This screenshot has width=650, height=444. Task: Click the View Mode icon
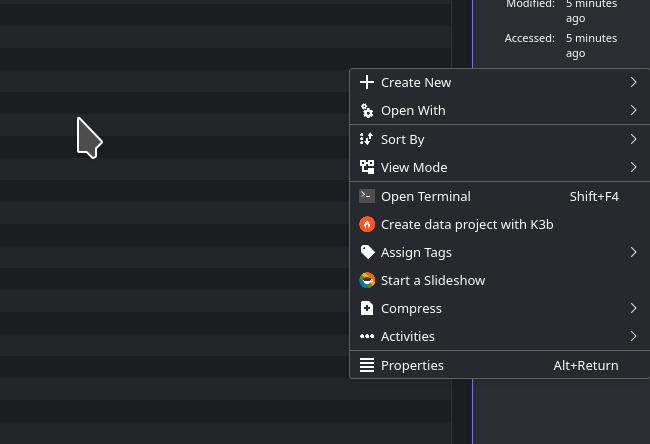pyautogui.click(x=367, y=167)
